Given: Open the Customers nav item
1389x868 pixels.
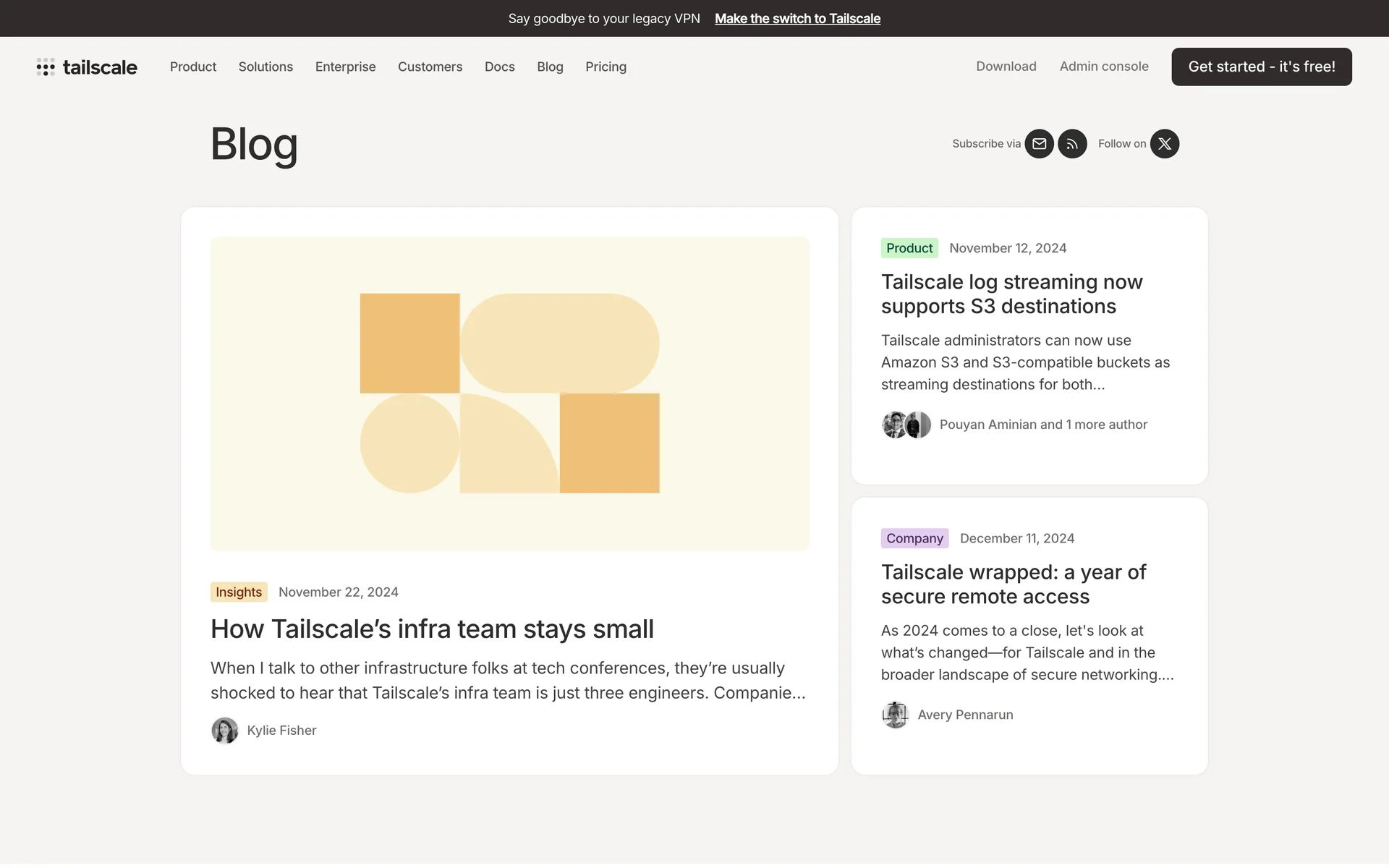Looking at the screenshot, I should coord(430,67).
